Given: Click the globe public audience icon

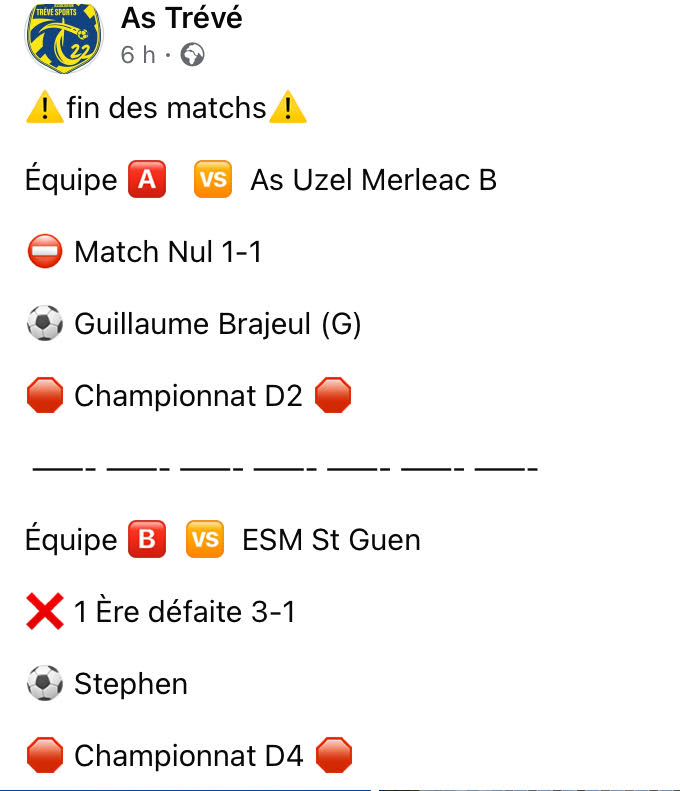Looking at the screenshot, I should [193, 55].
